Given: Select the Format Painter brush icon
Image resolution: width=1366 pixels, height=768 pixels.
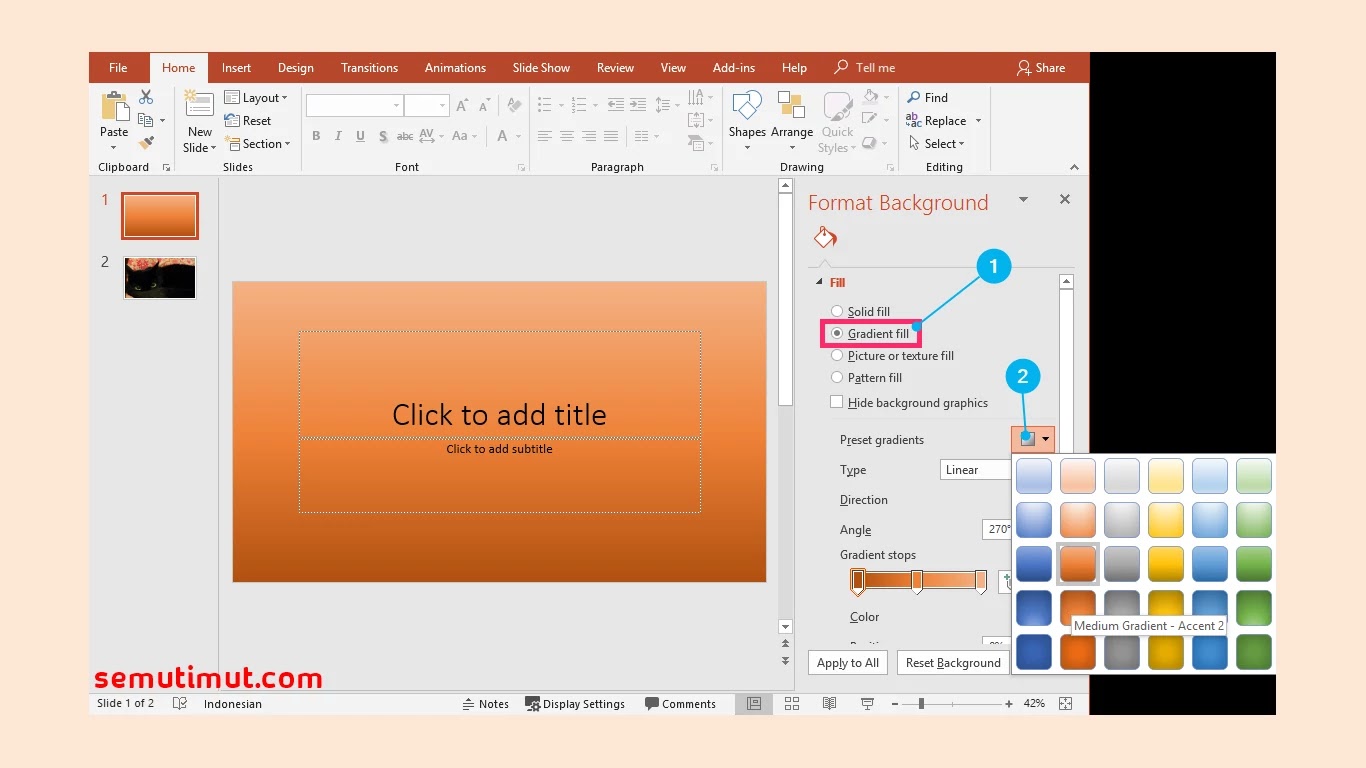Looking at the screenshot, I should pos(146,143).
